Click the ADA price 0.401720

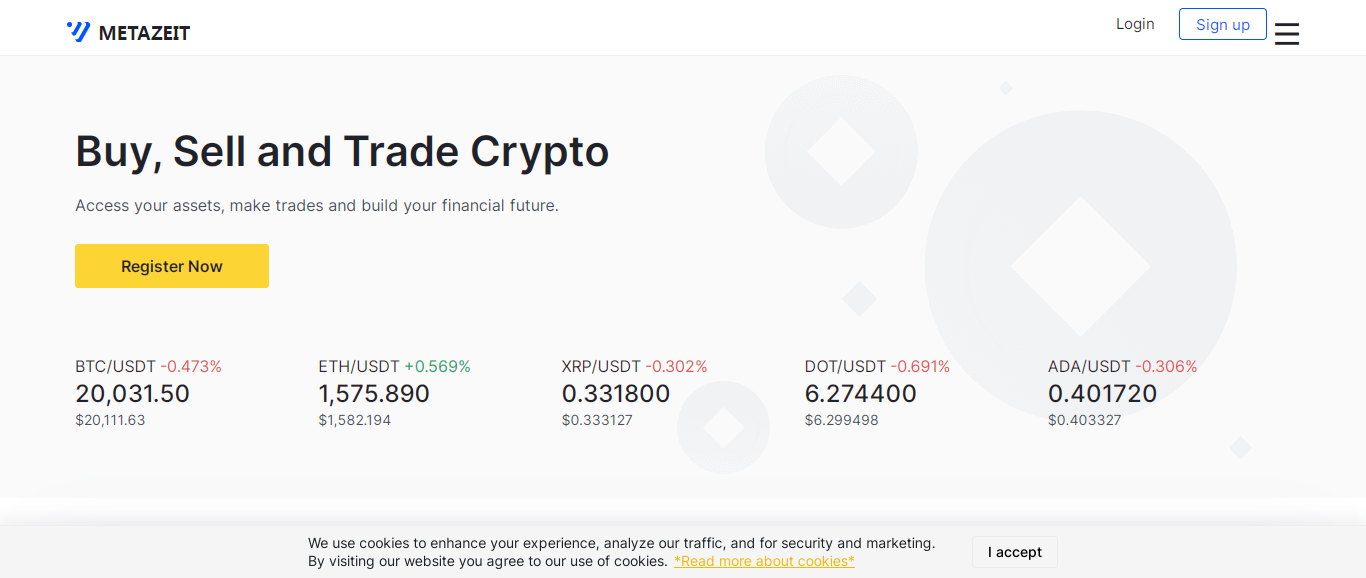click(x=1102, y=394)
